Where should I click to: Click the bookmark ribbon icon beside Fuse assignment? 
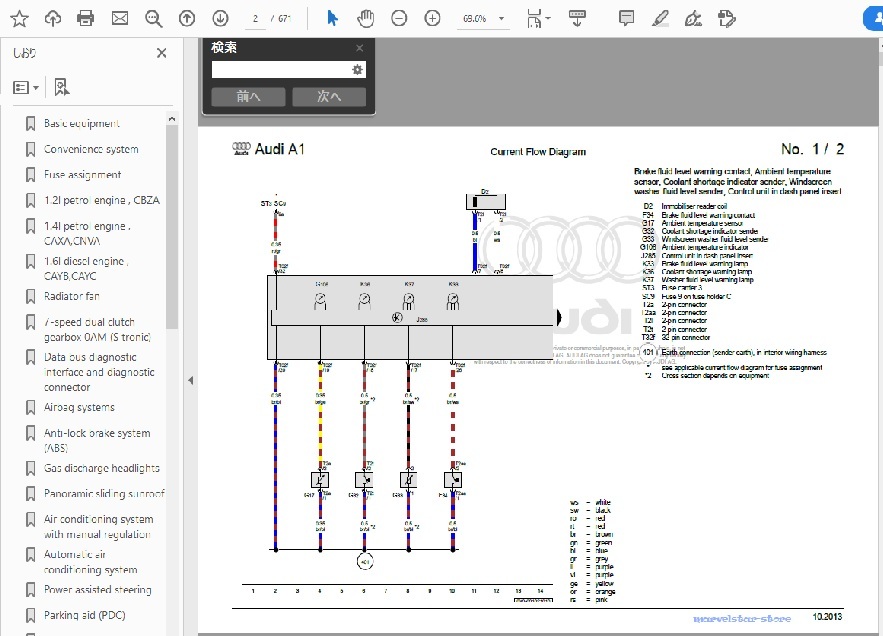pyautogui.click(x=30, y=175)
